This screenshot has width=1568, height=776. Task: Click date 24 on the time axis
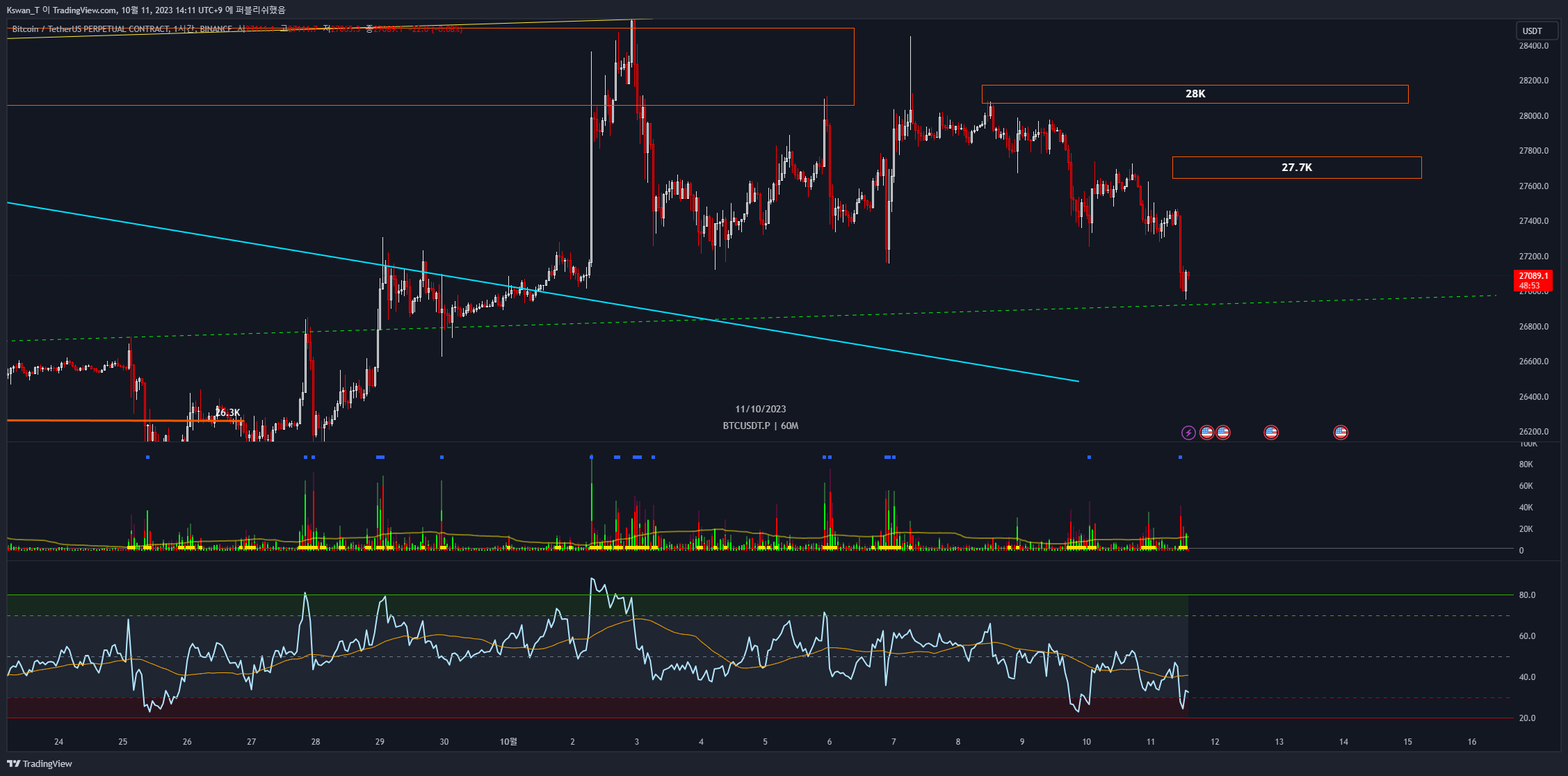pyautogui.click(x=58, y=742)
